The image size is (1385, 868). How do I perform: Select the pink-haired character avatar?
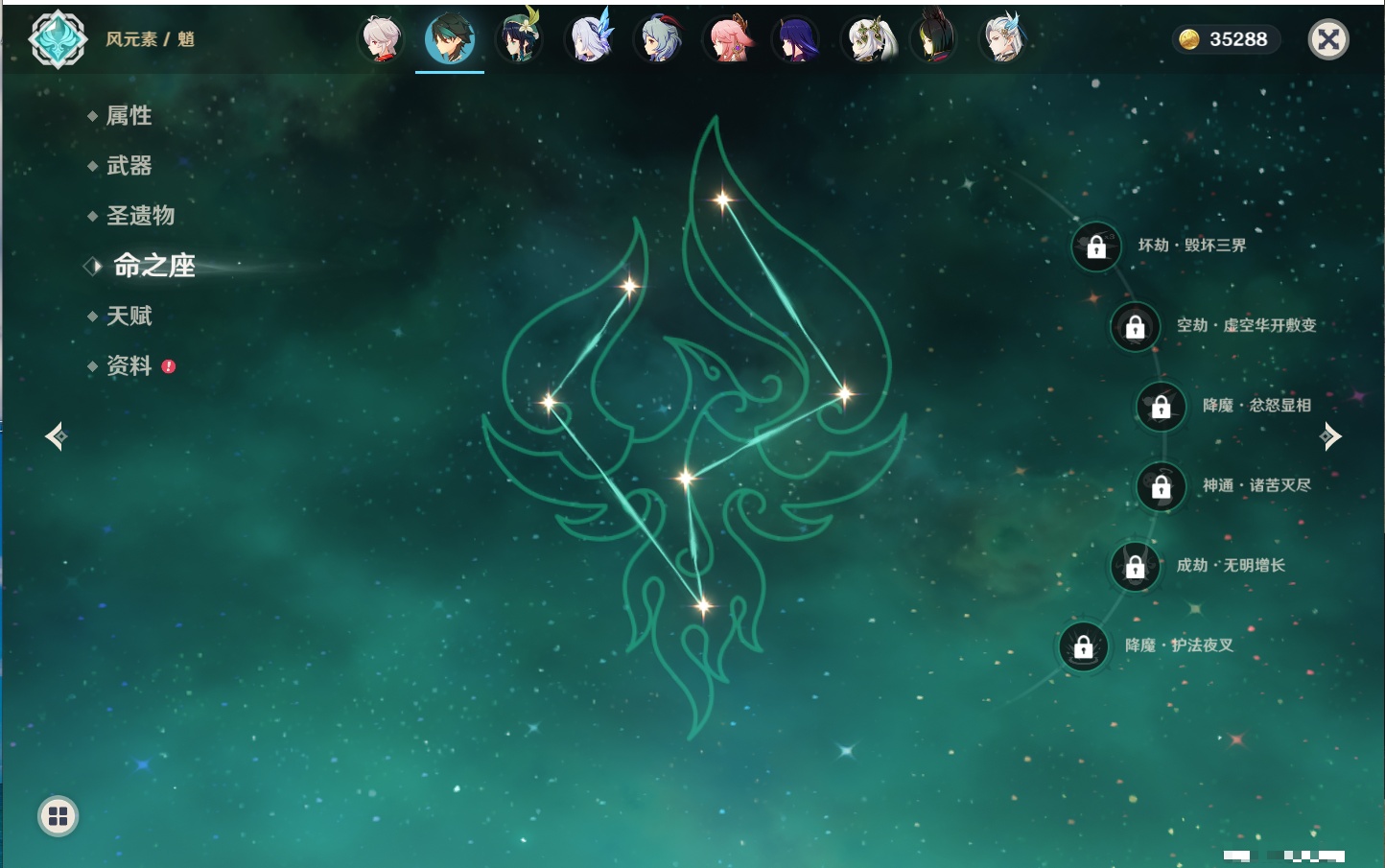click(x=728, y=39)
